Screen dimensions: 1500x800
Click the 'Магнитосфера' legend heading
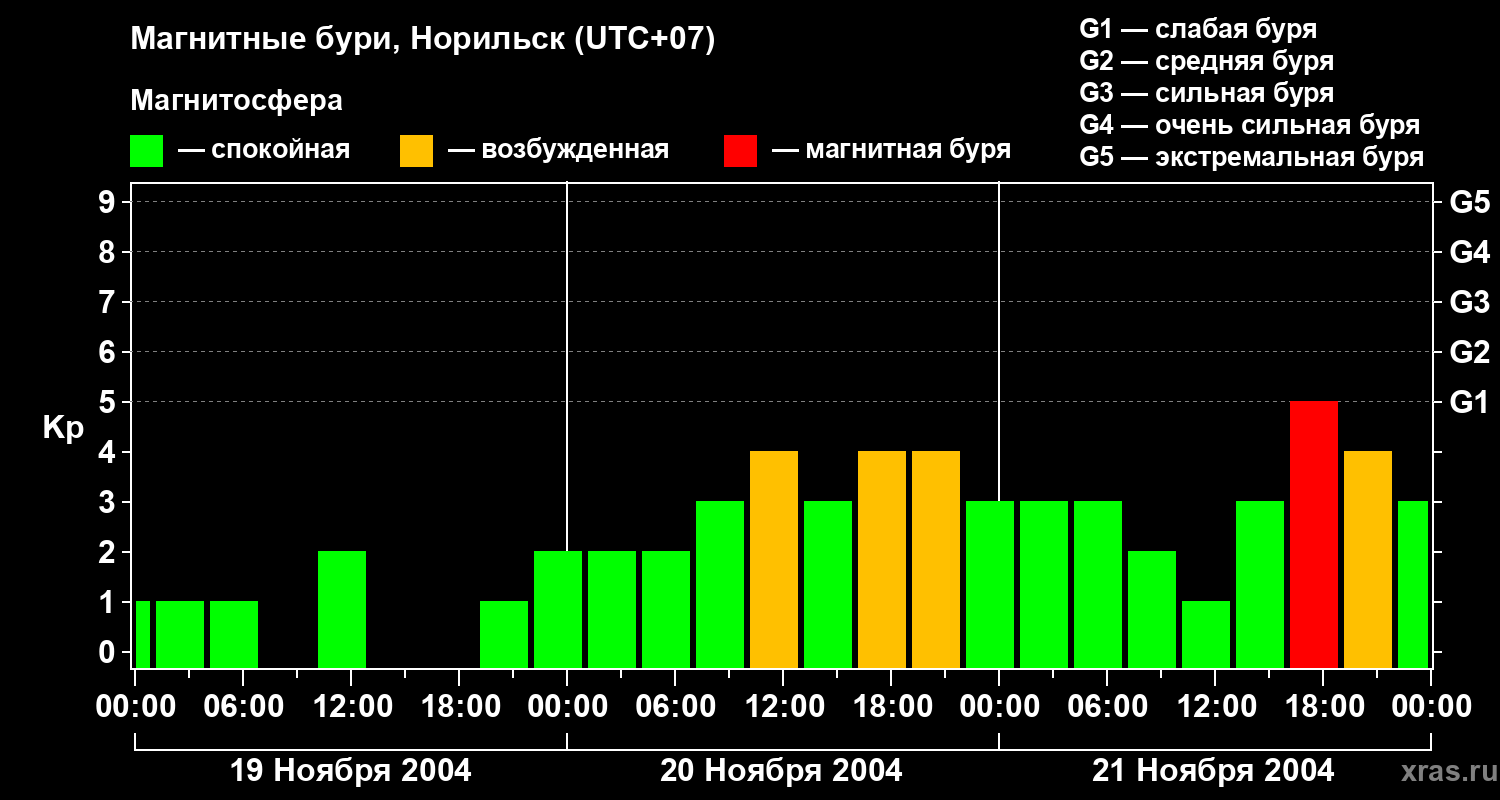coord(236,101)
